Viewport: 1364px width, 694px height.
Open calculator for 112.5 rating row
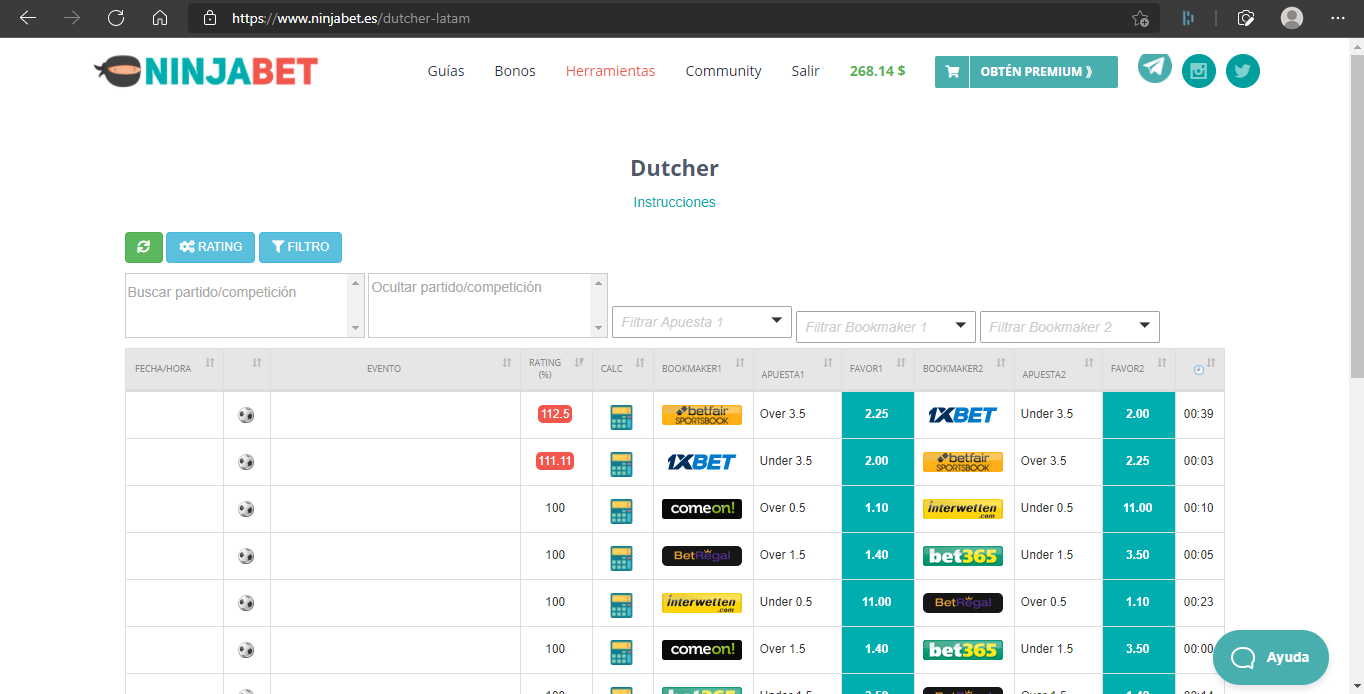(621, 415)
